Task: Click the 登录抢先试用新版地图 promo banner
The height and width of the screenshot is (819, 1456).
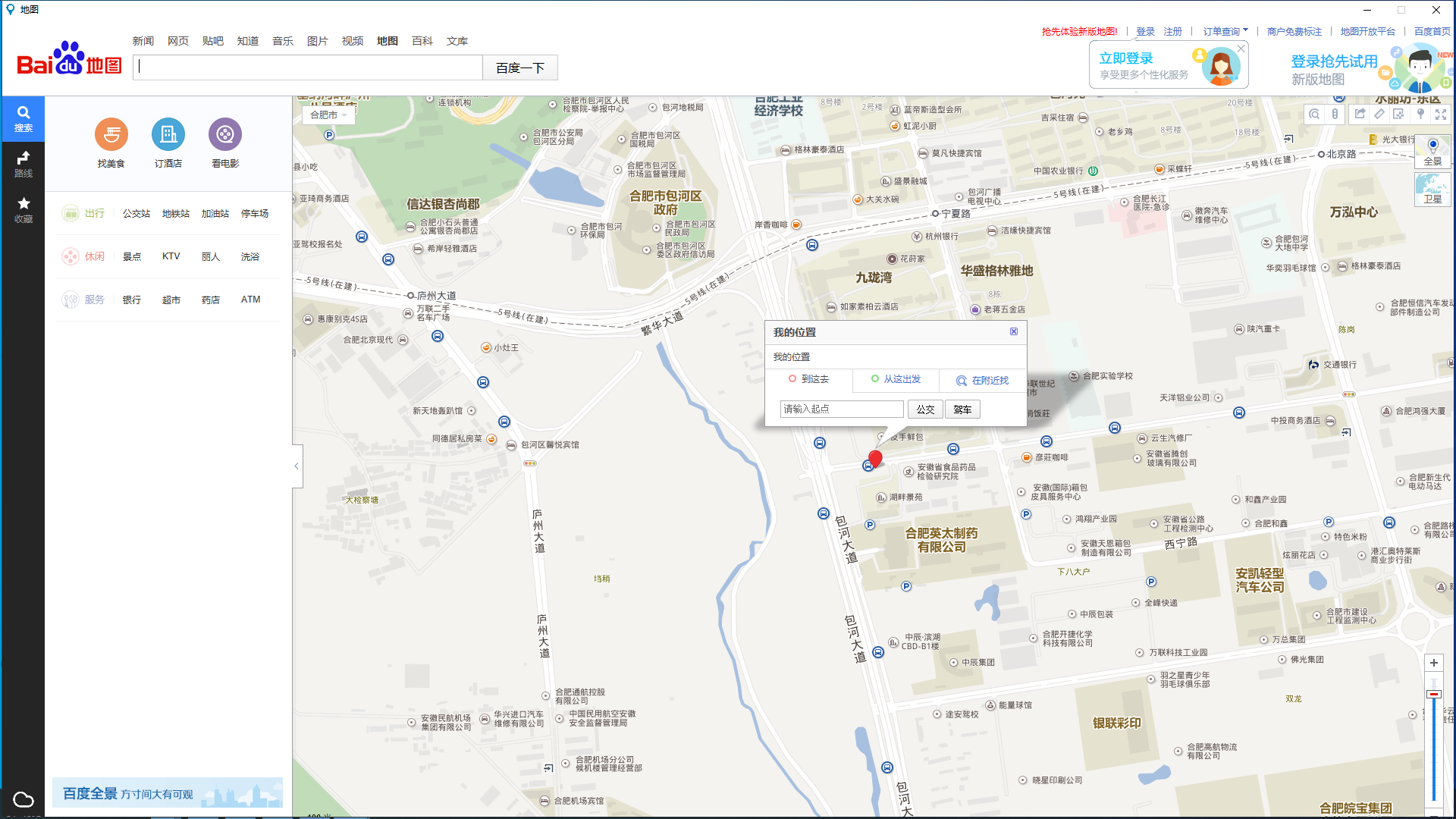Action: (x=1371, y=68)
